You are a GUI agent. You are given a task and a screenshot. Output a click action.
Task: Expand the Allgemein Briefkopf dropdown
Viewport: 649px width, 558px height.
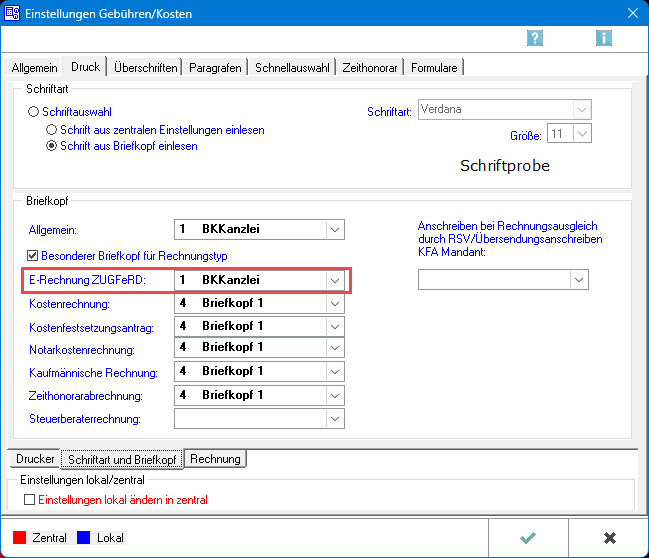[335, 229]
